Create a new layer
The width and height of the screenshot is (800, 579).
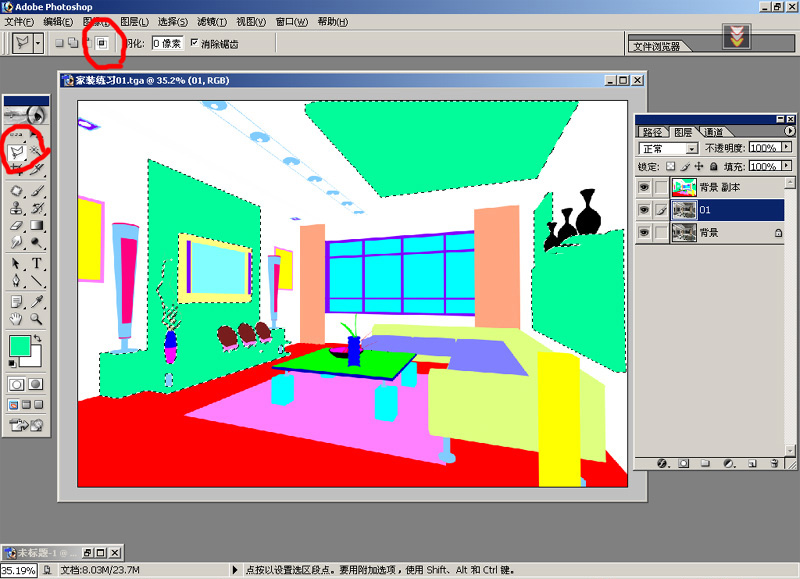click(x=752, y=463)
